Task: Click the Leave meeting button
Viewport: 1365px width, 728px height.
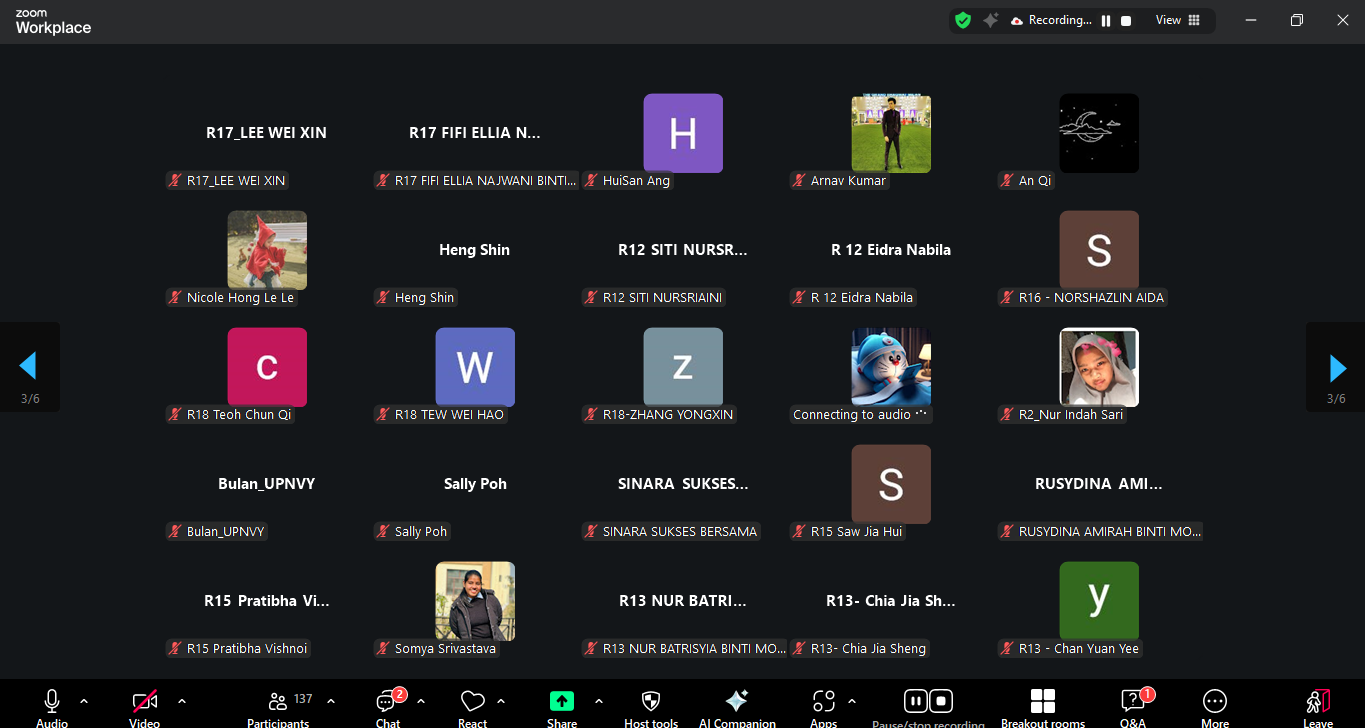Action: [1318, 702]
